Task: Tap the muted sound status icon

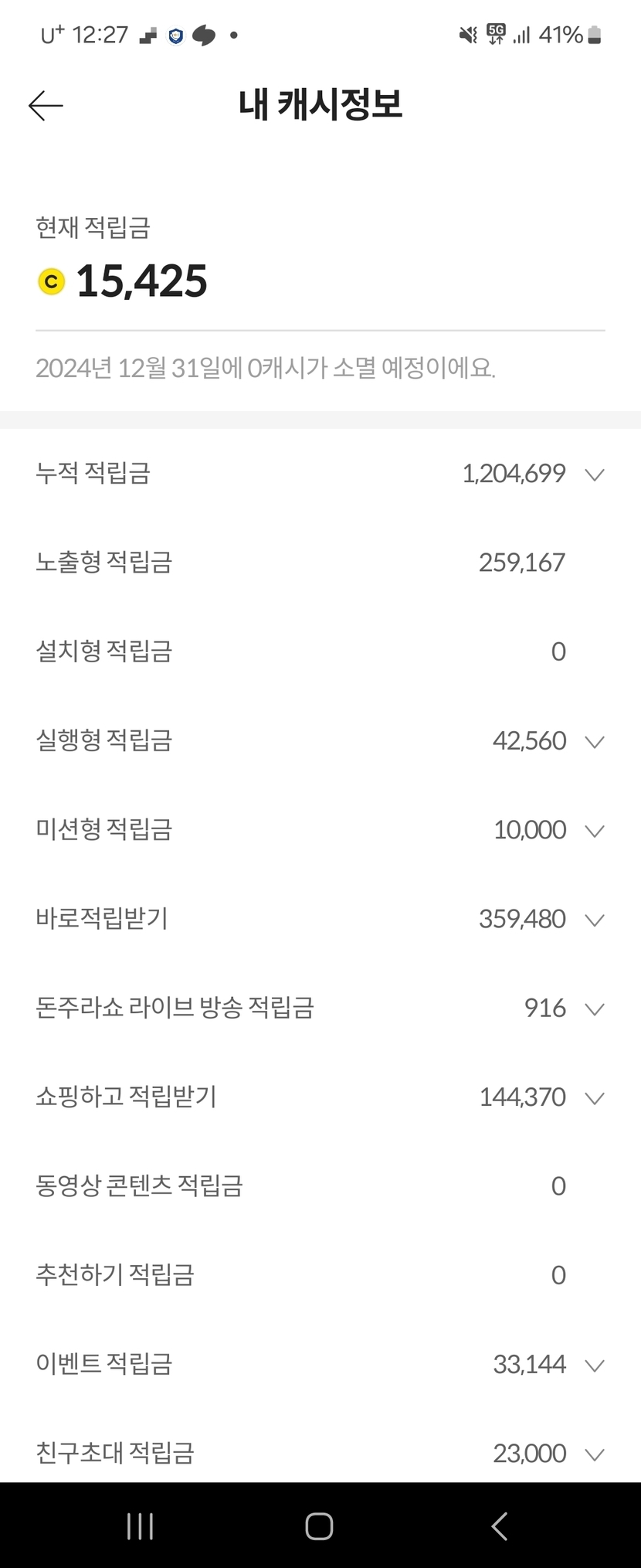Action: pyautogui.click(x=468, y=35)
